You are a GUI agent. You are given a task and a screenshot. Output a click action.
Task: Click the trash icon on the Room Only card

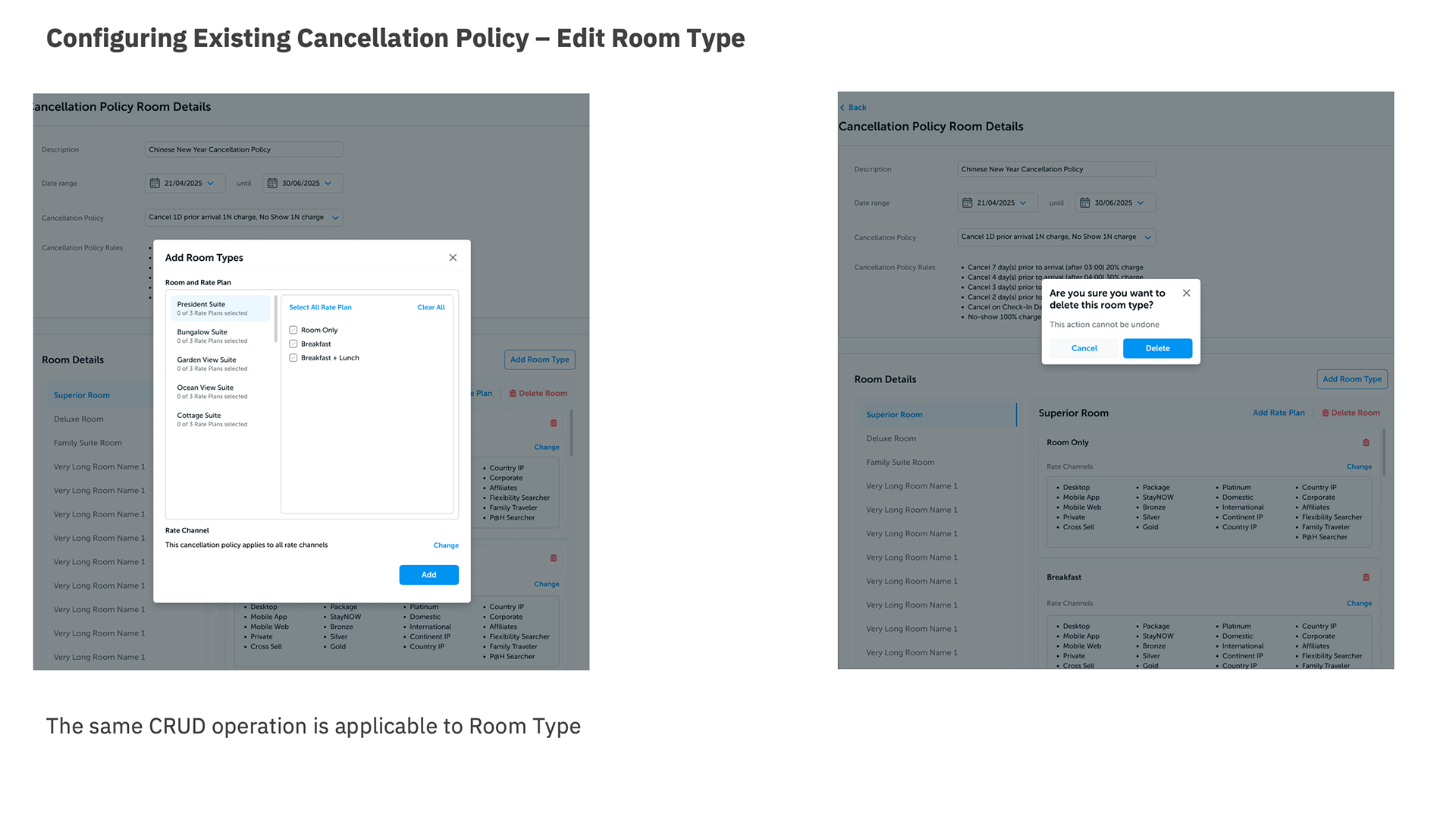(1366, 443)
